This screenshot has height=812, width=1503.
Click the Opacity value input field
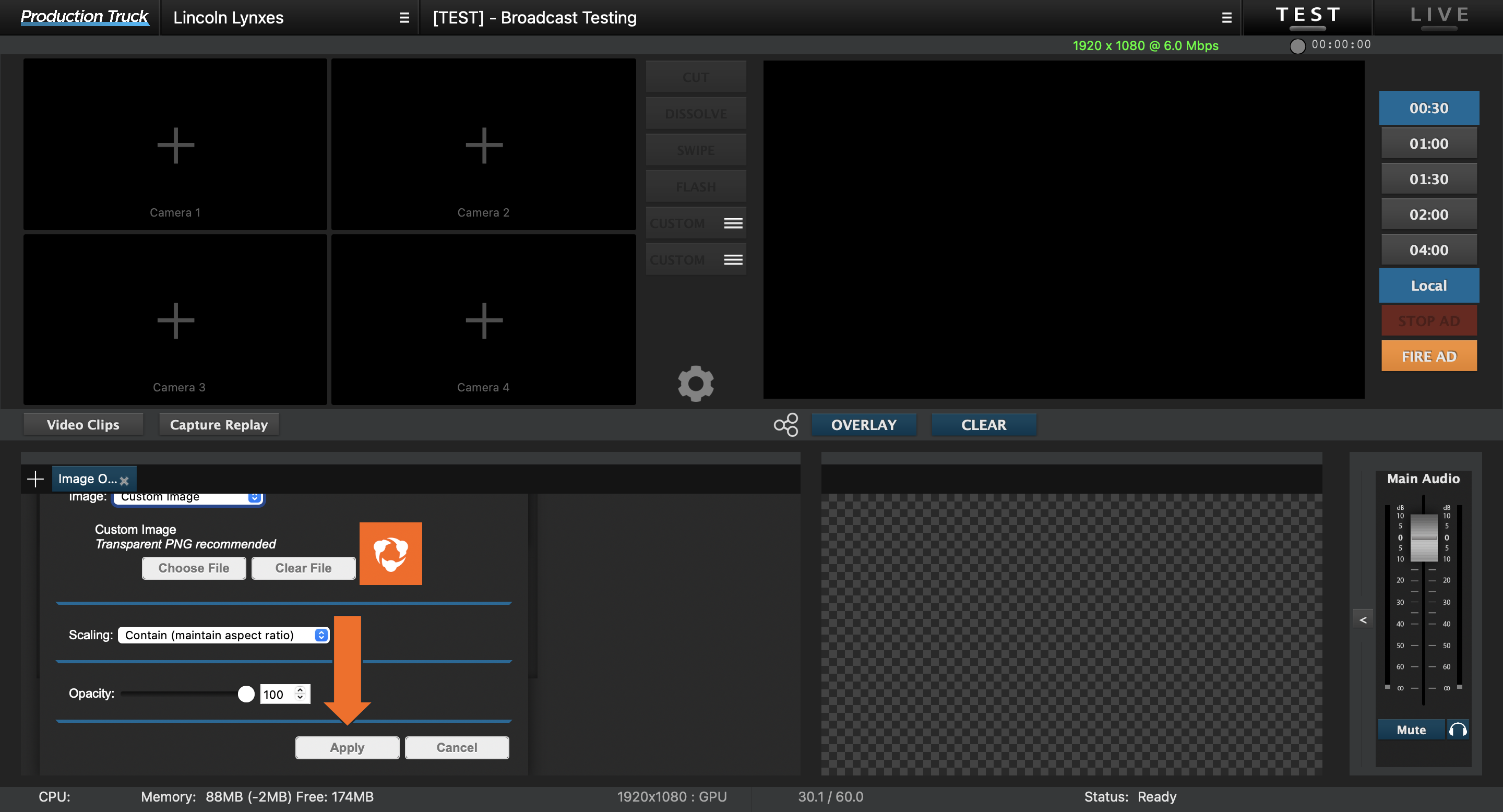285,694
